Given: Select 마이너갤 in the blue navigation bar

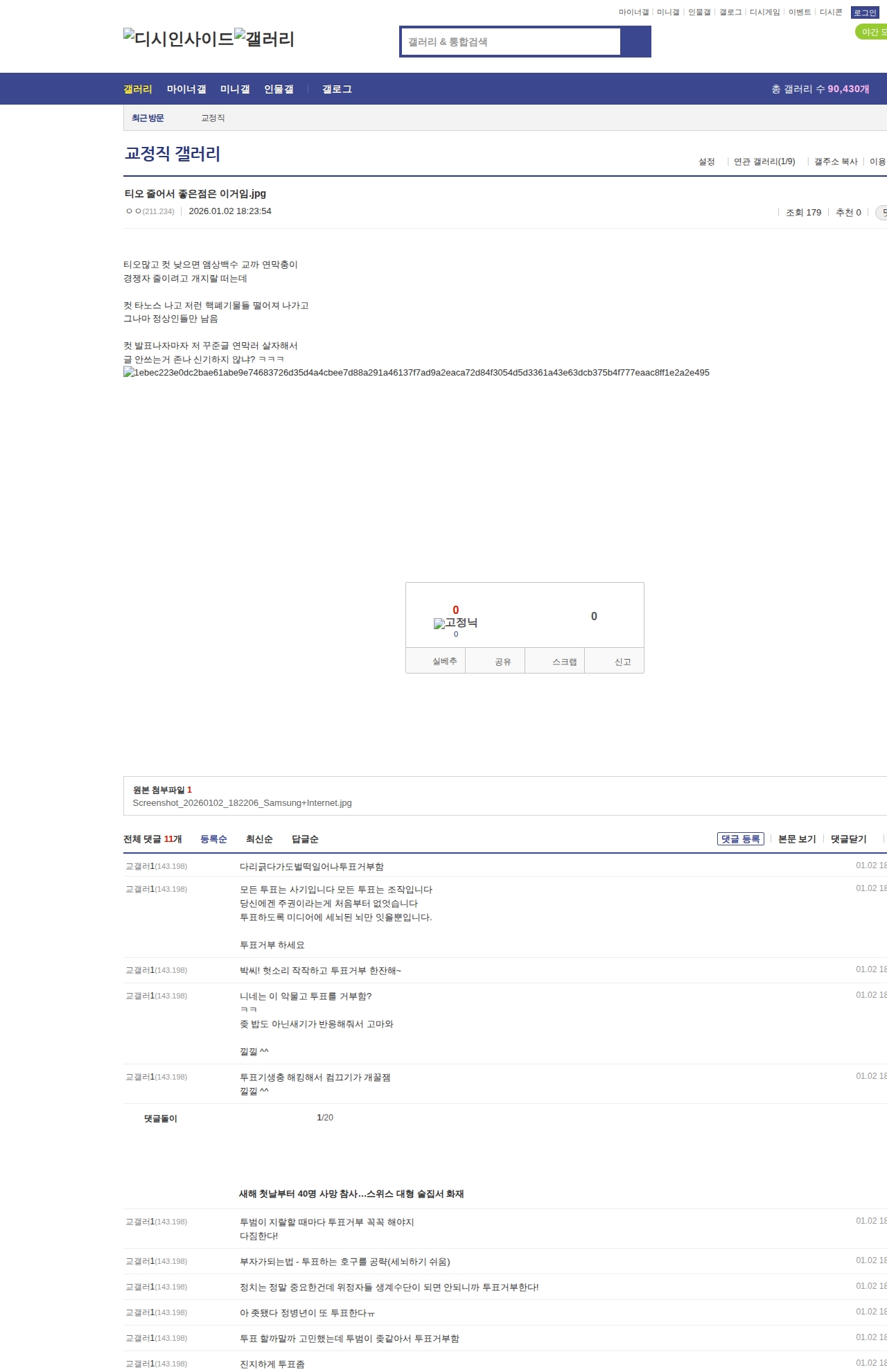Looking at the screenshot, I should 186,89.
